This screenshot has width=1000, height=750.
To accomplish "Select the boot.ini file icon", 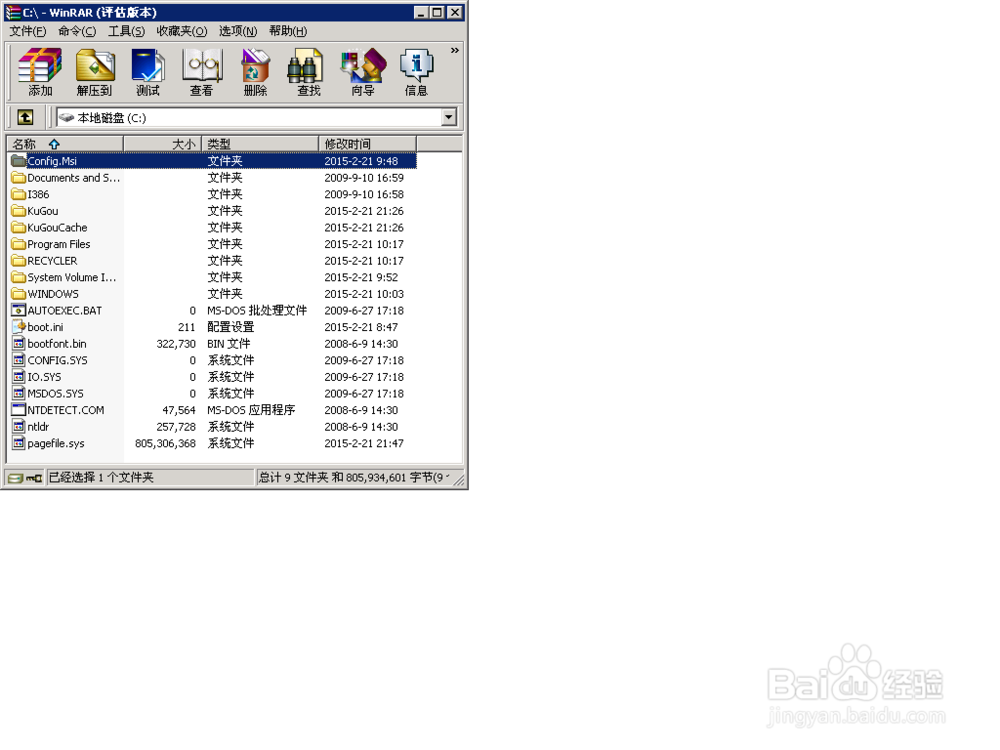I will pyautogui.click(x=18, y=327).
